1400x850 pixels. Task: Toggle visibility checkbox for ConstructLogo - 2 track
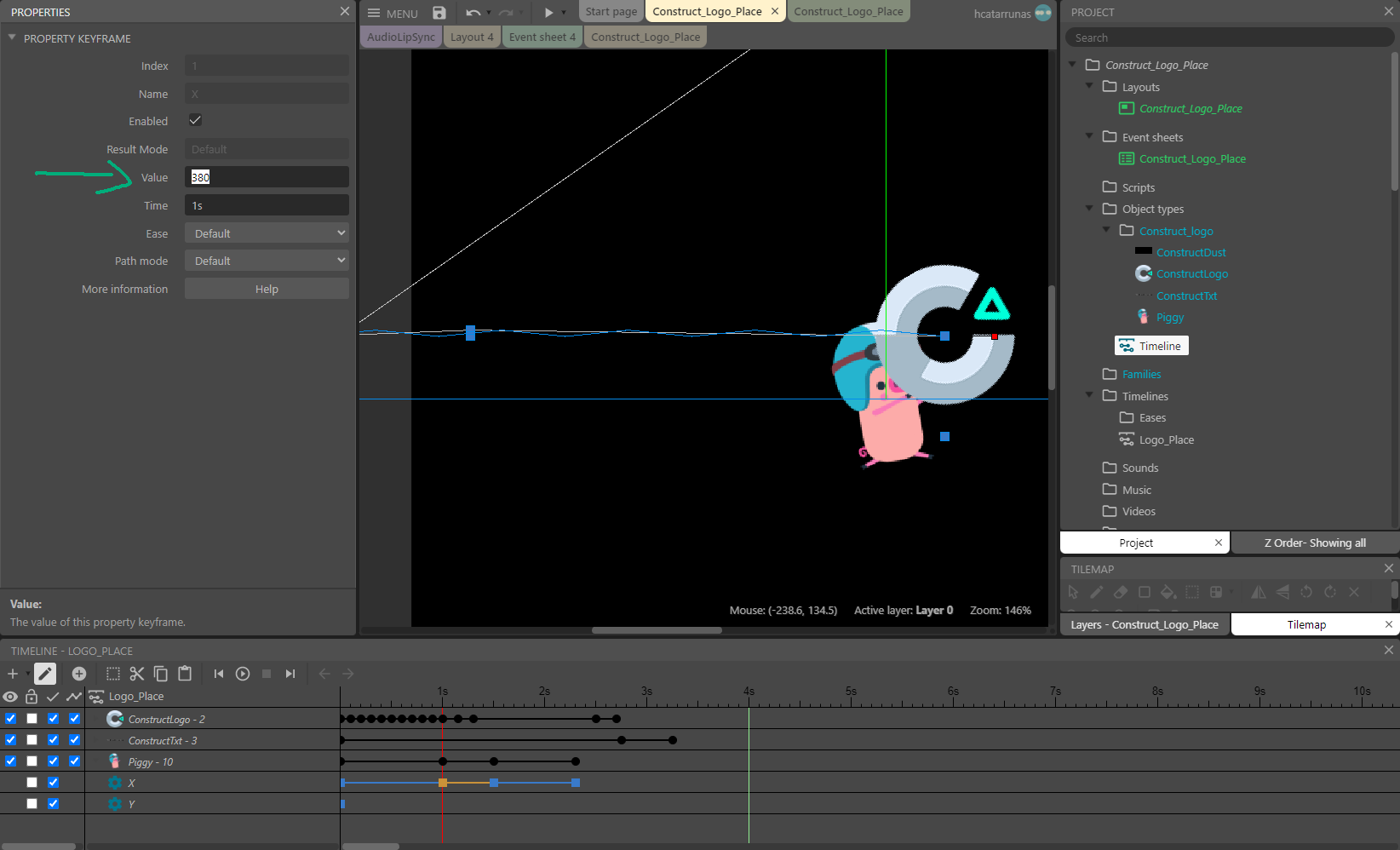coord(10,719)
